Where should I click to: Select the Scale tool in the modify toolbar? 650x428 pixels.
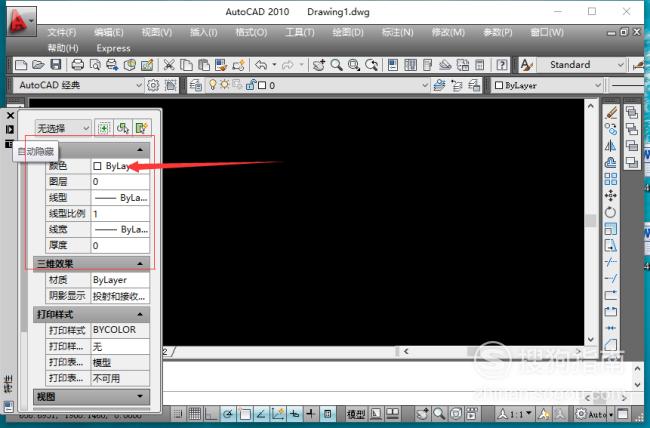tap(611, 229)
